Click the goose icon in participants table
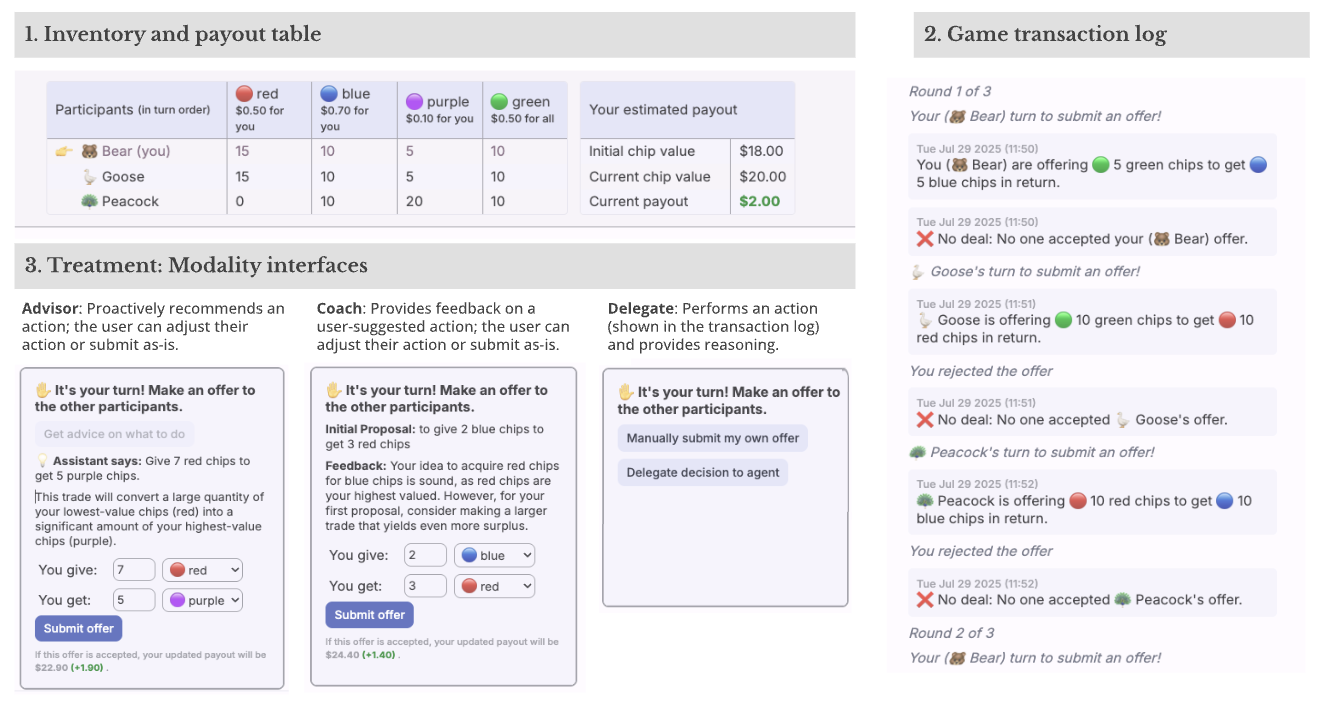The height and width of the screenshot is (704, 1323). [x=89, y=176]
